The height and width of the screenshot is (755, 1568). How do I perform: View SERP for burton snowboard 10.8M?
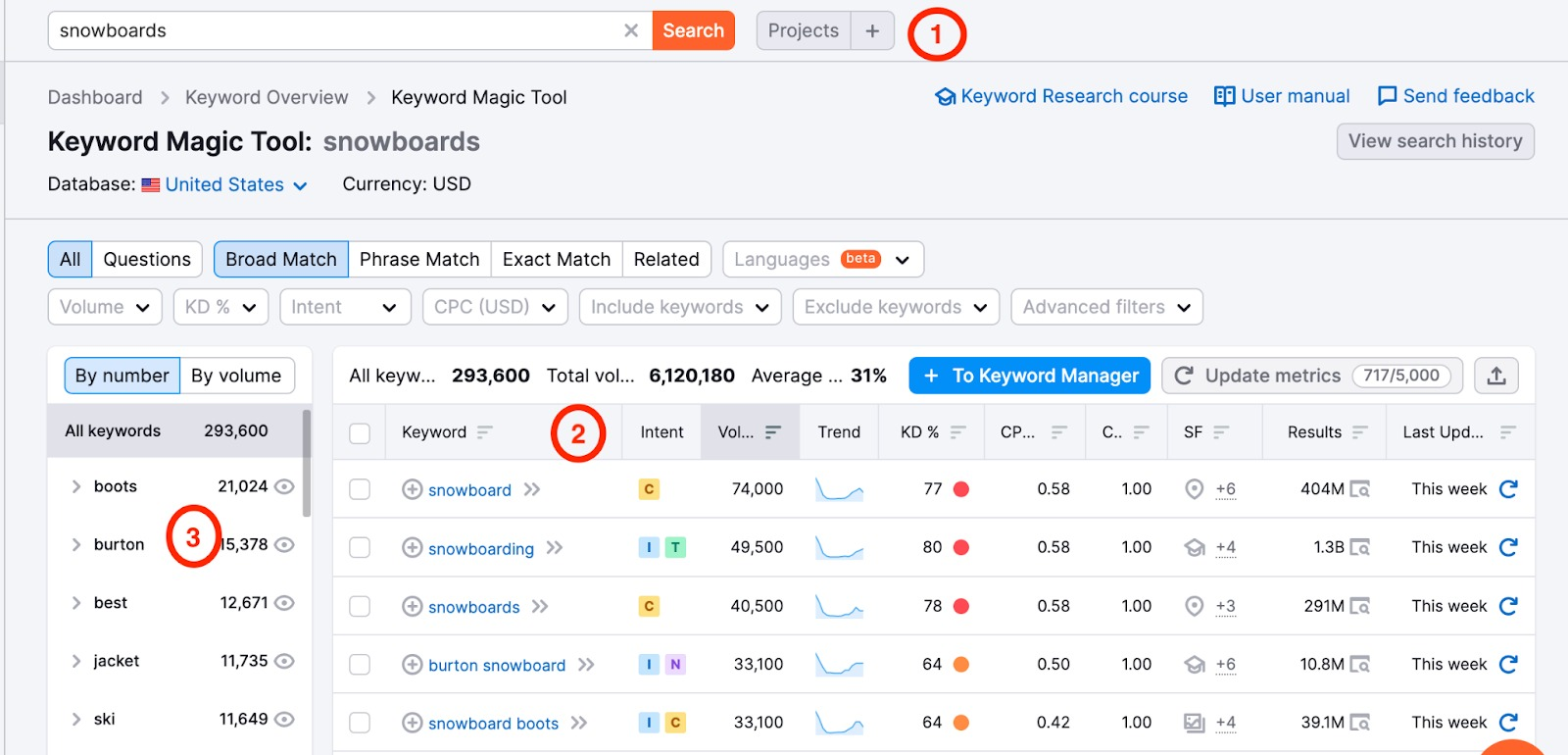coord(1359,665)
